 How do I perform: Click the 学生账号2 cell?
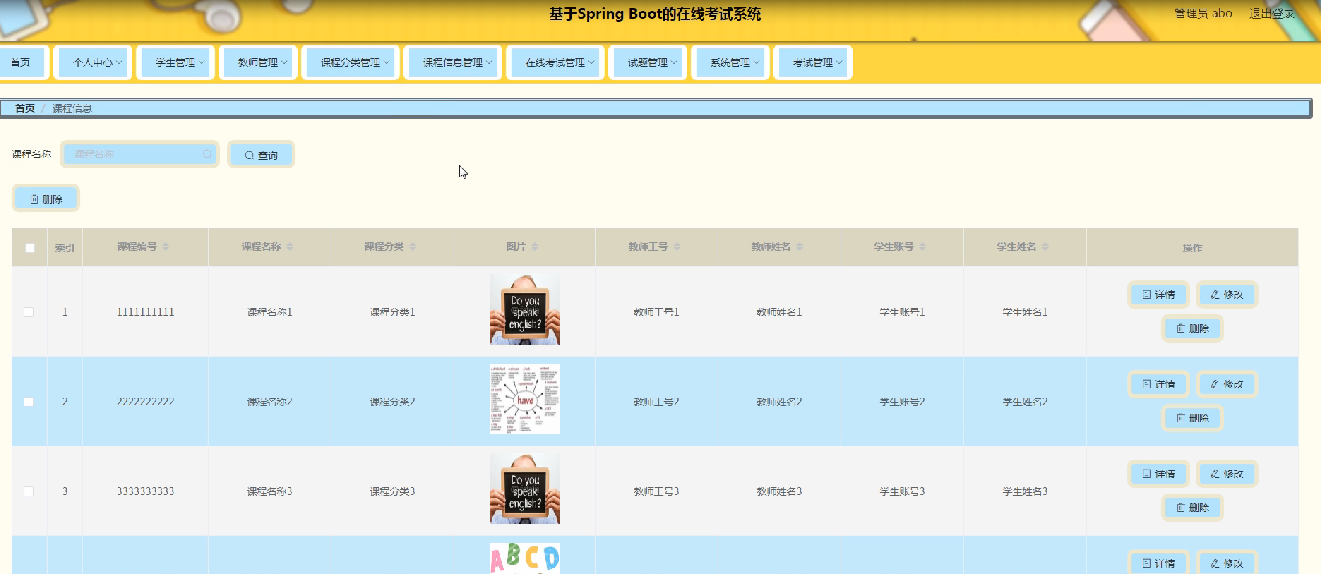902,402
